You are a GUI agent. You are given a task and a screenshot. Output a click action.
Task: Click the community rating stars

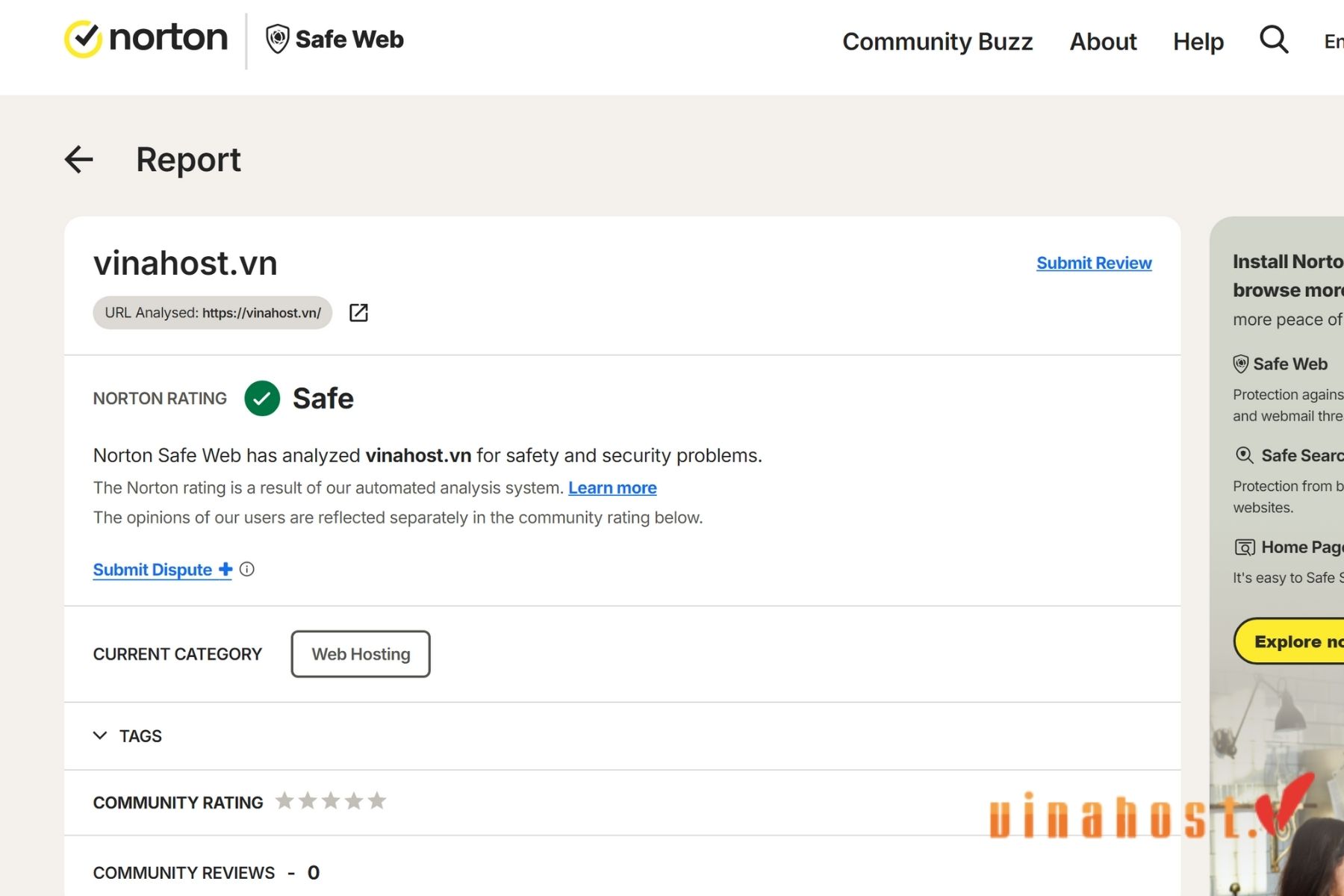[x=331, y=801]
